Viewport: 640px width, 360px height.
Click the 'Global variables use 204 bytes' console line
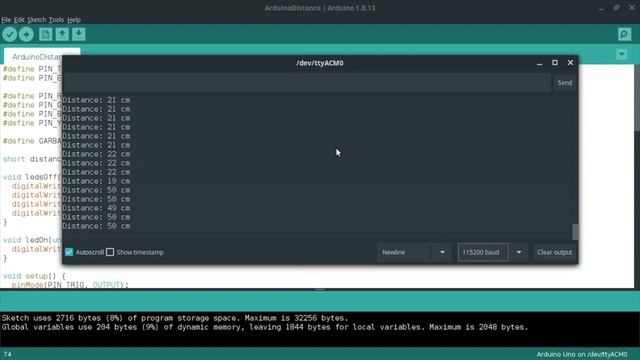click(x=265, y=327)
